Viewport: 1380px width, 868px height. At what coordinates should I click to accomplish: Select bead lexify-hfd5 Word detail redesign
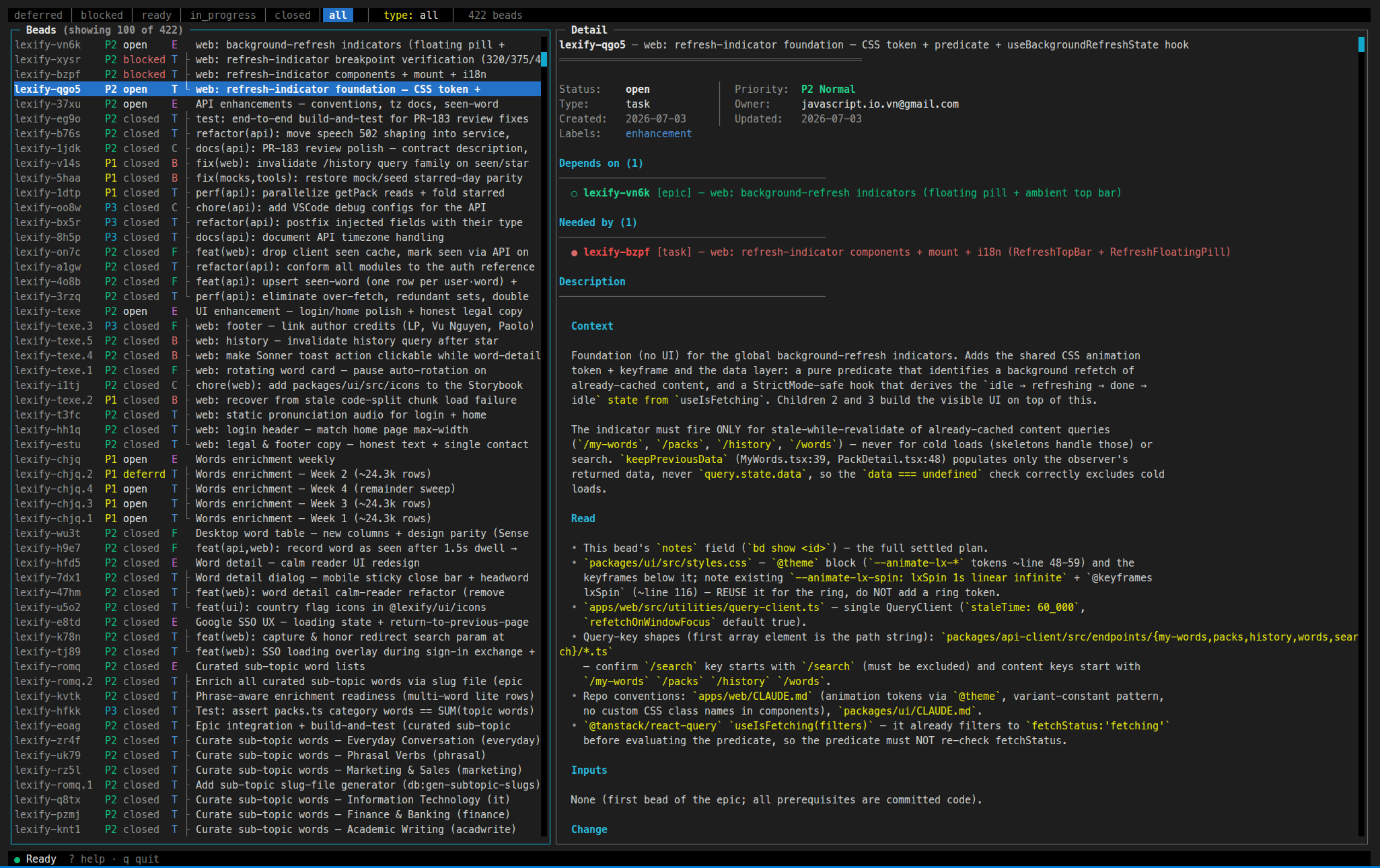coord(277,563)
